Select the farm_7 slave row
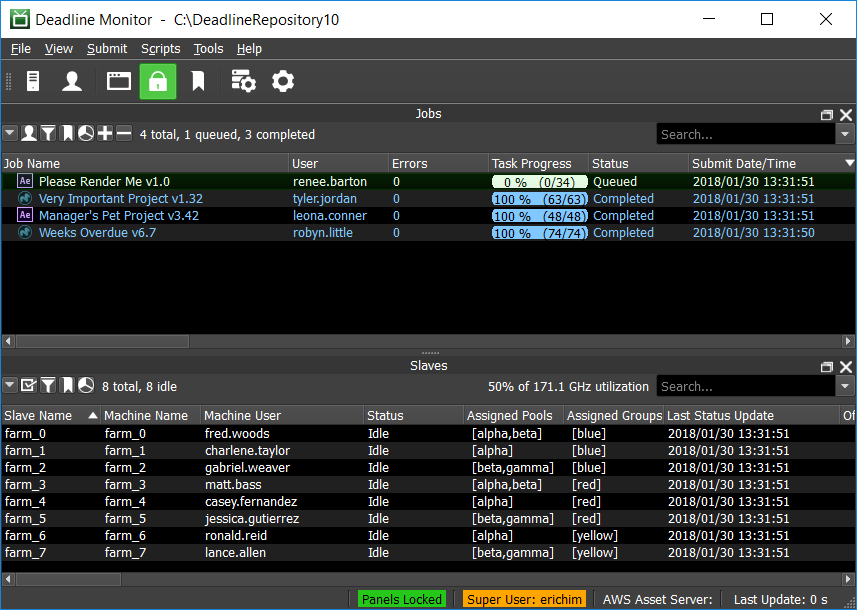 click(428, 552)
